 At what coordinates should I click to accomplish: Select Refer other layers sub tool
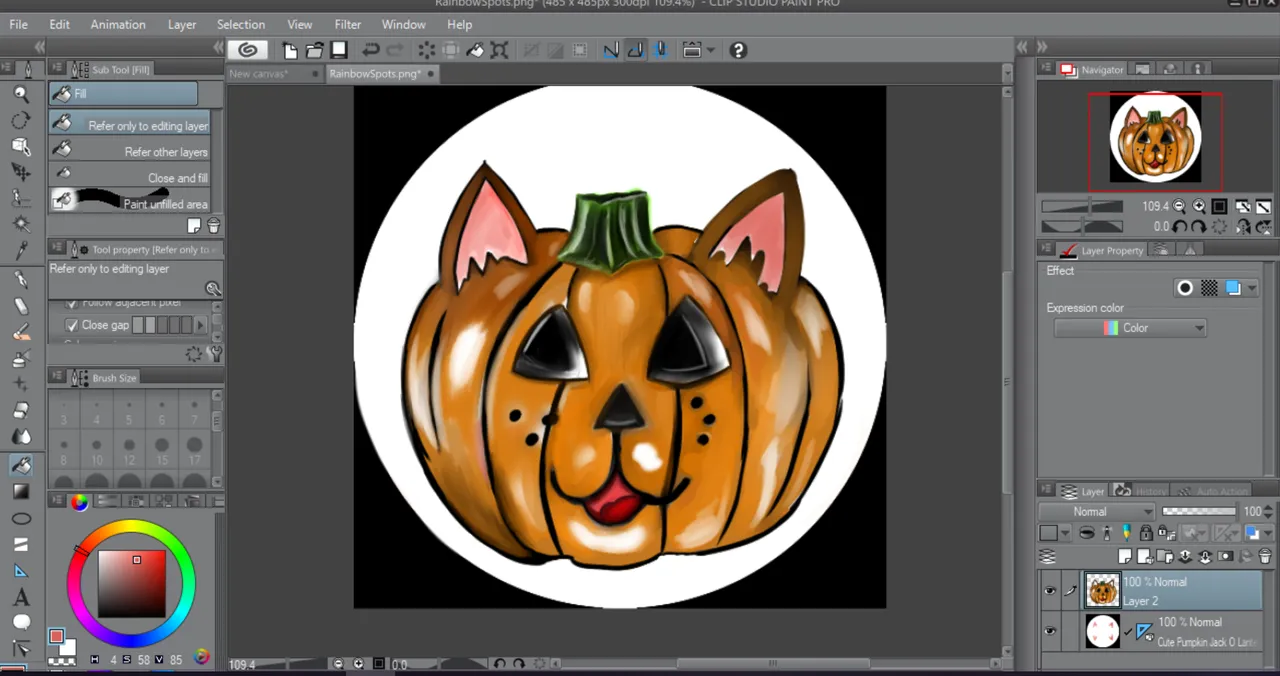click(x=130, y=152)
